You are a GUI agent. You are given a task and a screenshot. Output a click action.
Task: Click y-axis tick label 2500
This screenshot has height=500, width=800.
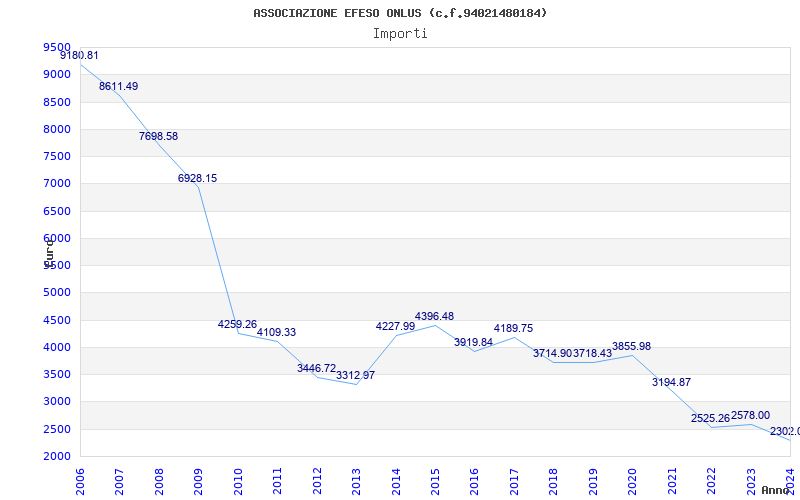point(57,430)
